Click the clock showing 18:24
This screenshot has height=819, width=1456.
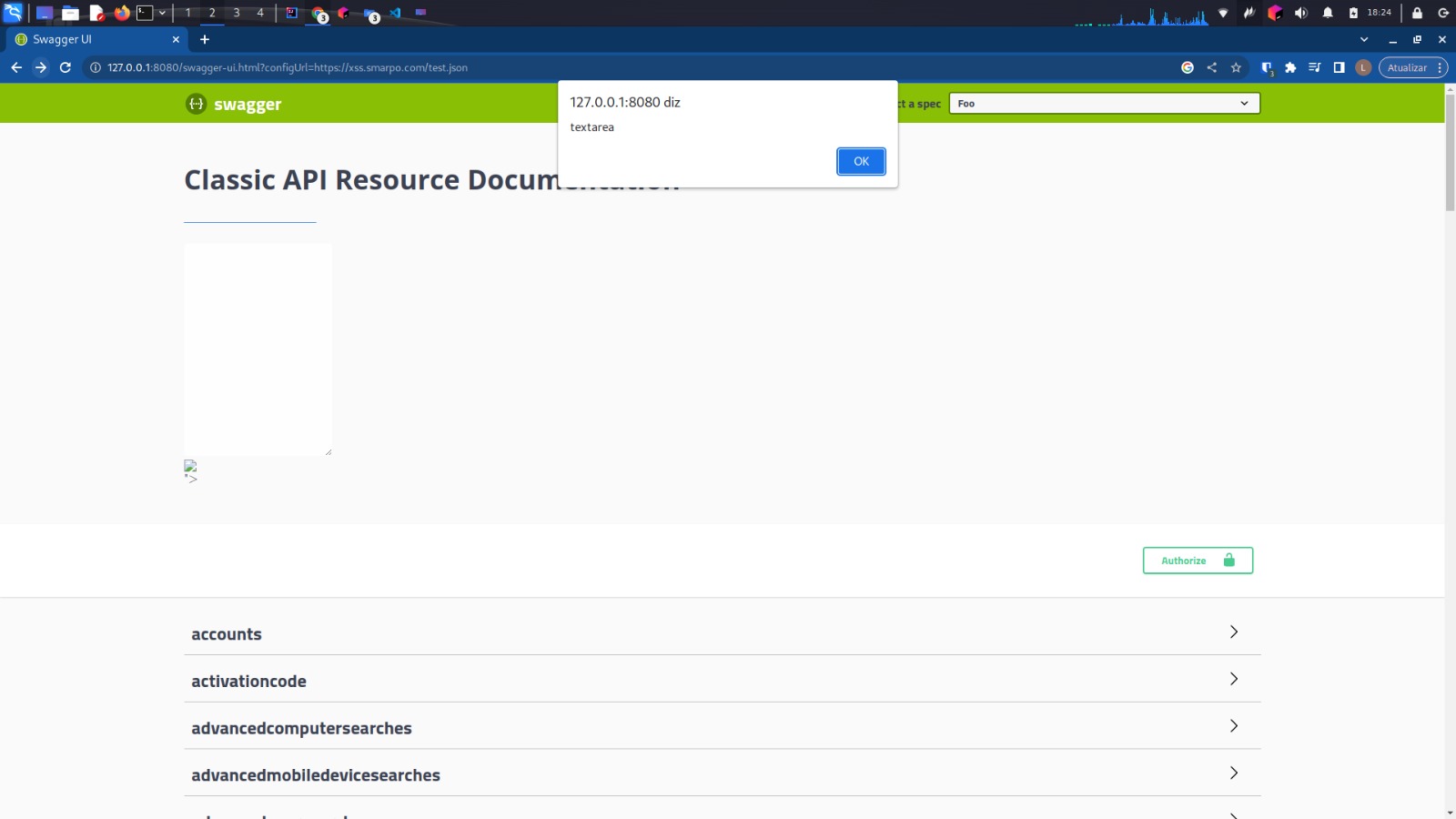point(1380,13)
